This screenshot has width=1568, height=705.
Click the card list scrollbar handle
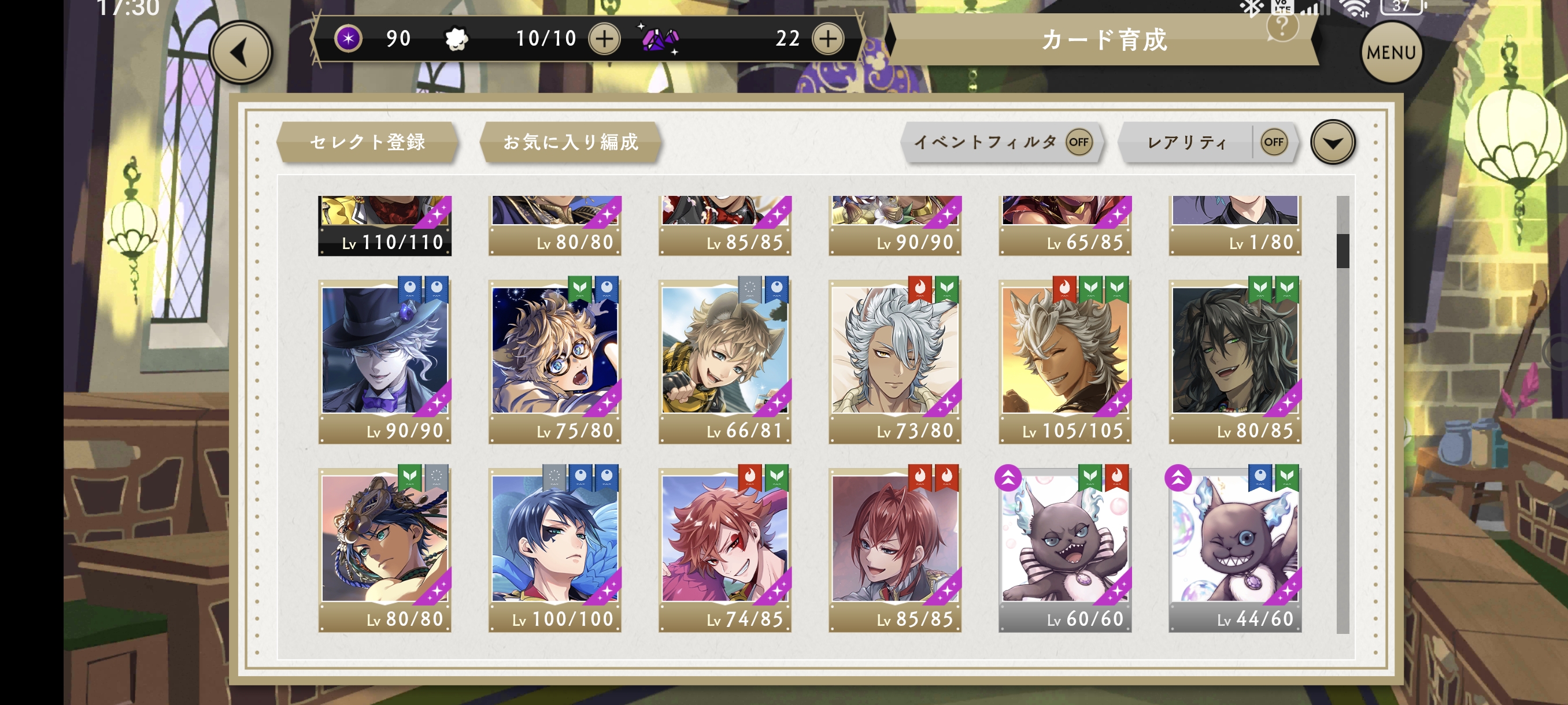pyautogui.click(x=1342, y=251)
